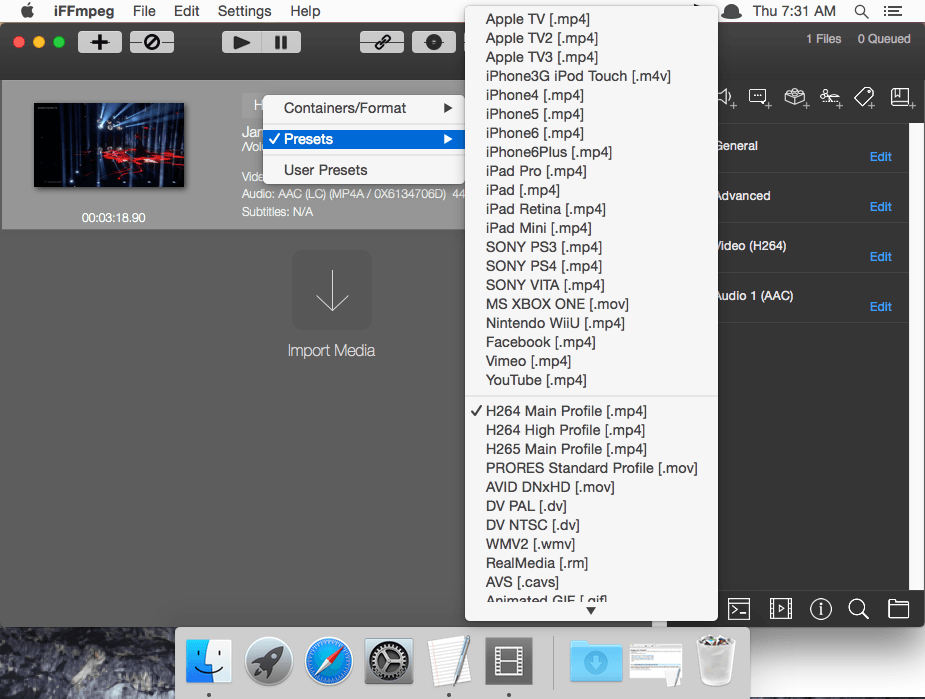Open the Apple menu
Image resolution: width=925 pixels, height=699 pixels.
pos(27,11)
